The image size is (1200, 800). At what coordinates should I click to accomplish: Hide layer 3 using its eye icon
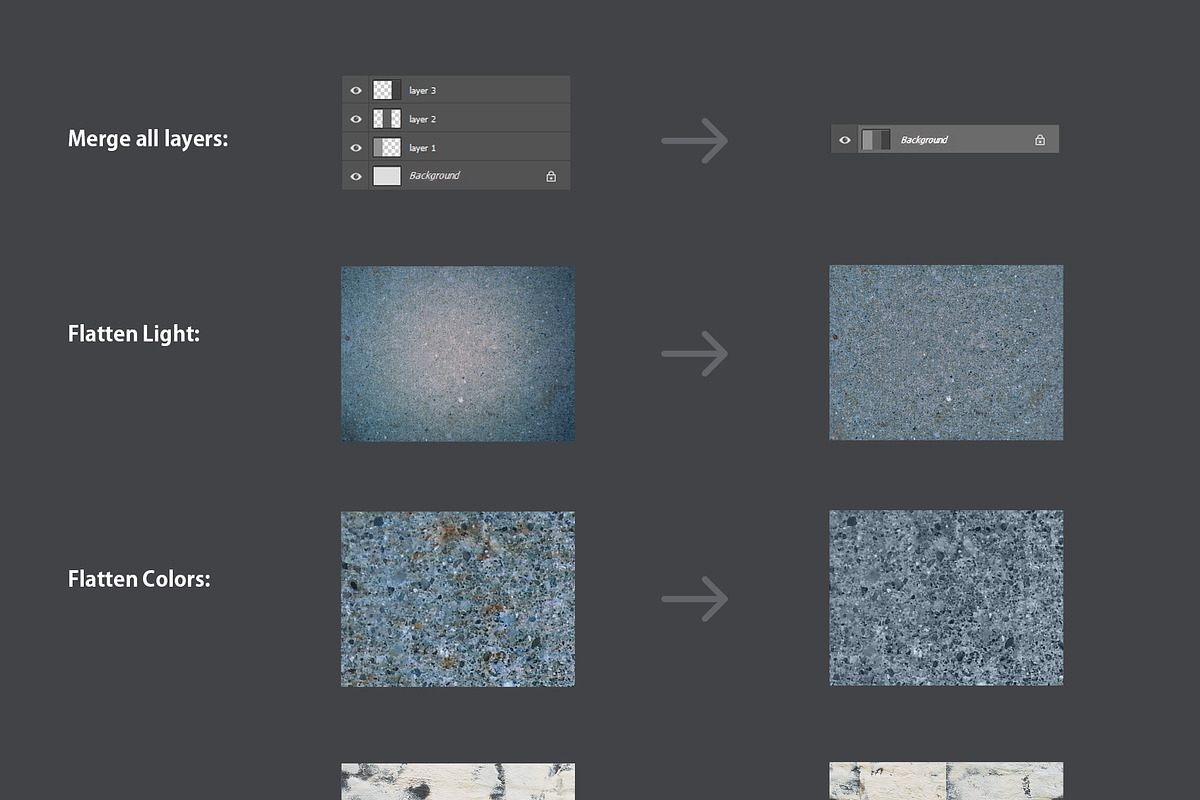coord(356,90)
